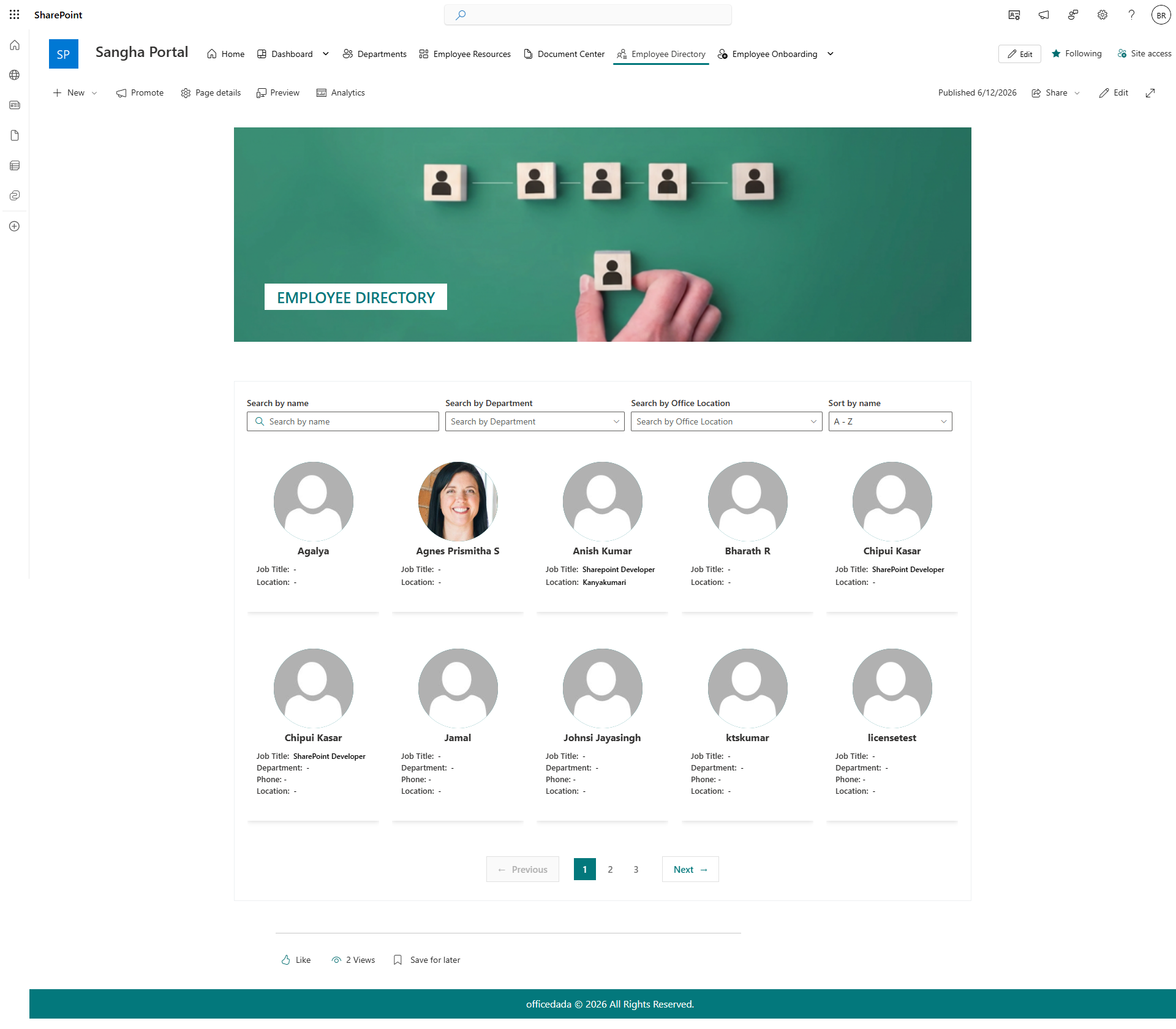Click the site header Edit button
This screenshot has width=1176, height=1029.
pos(1019,54)
